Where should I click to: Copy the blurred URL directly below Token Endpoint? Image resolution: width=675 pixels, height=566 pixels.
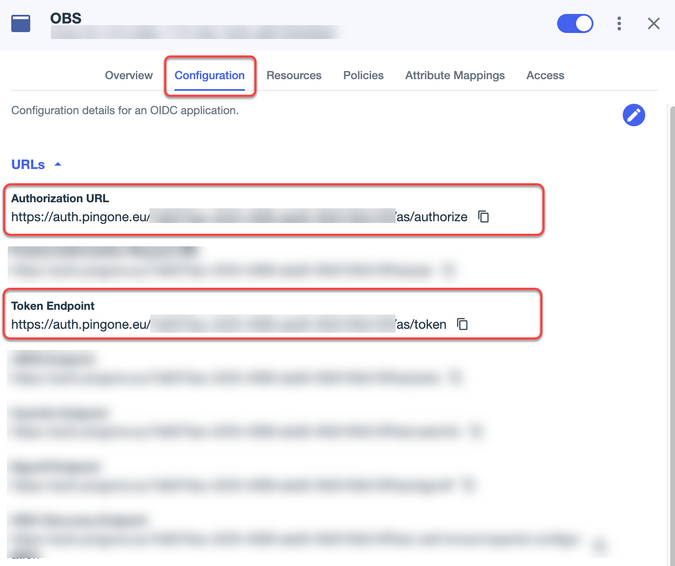[x=456, y=378]
